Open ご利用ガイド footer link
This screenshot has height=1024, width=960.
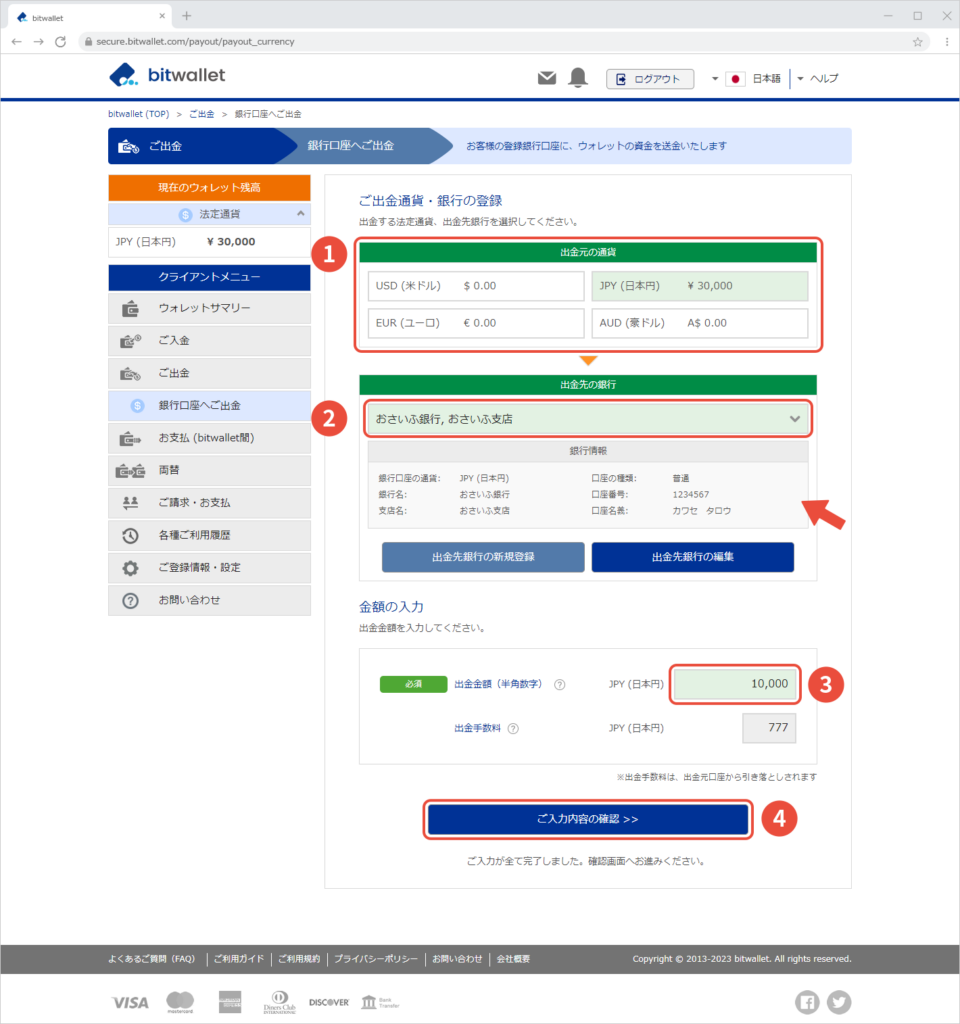click(239, 959)
